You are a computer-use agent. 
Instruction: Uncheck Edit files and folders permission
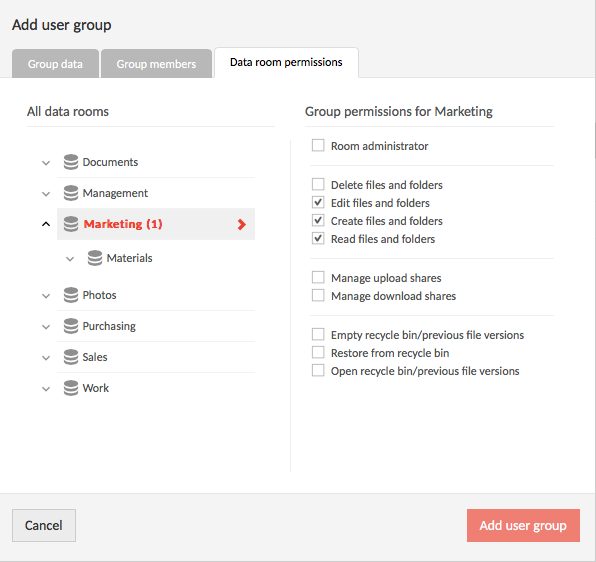tap(318, 202)
